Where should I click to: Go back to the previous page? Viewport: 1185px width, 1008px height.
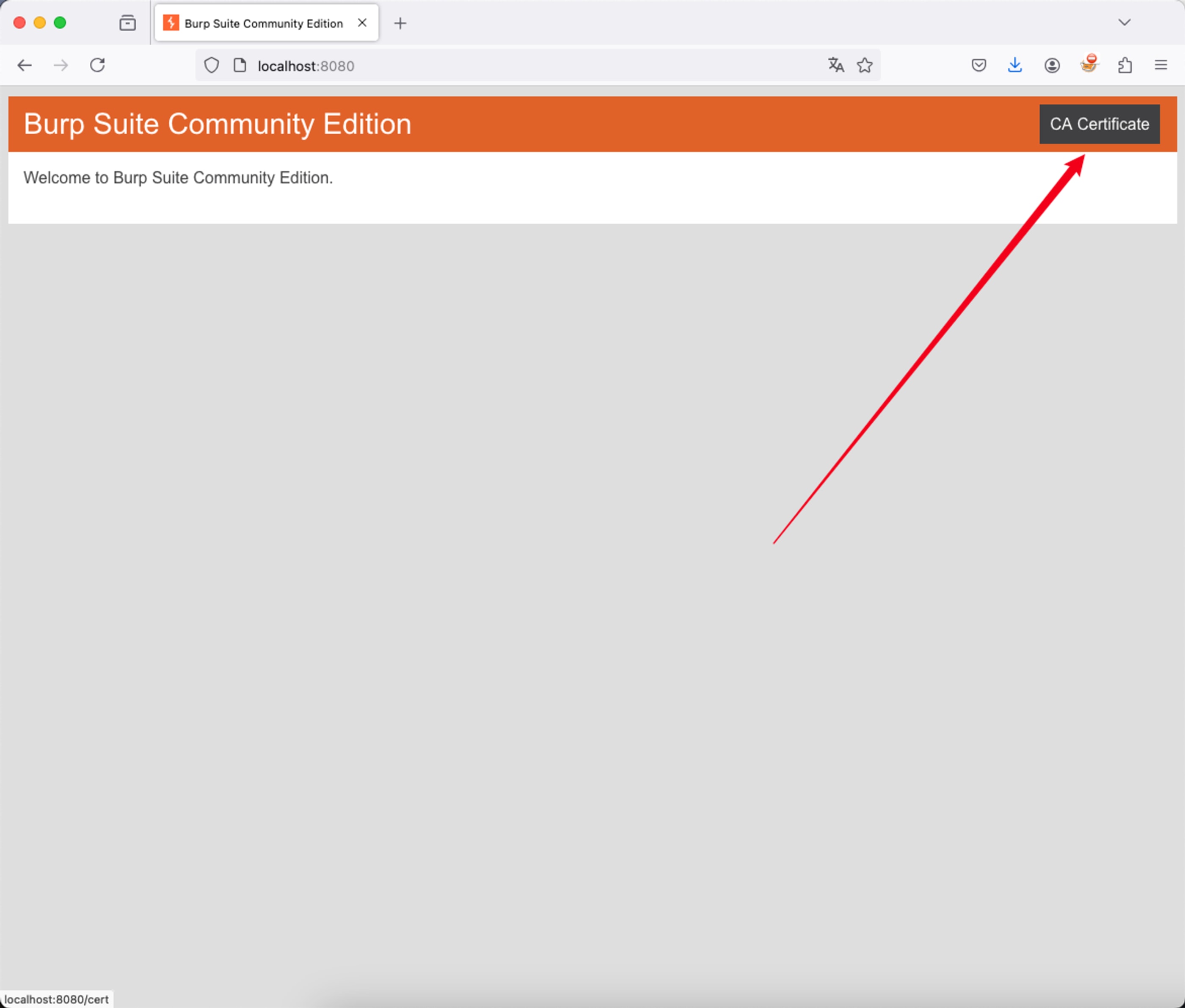pos(25,65)
